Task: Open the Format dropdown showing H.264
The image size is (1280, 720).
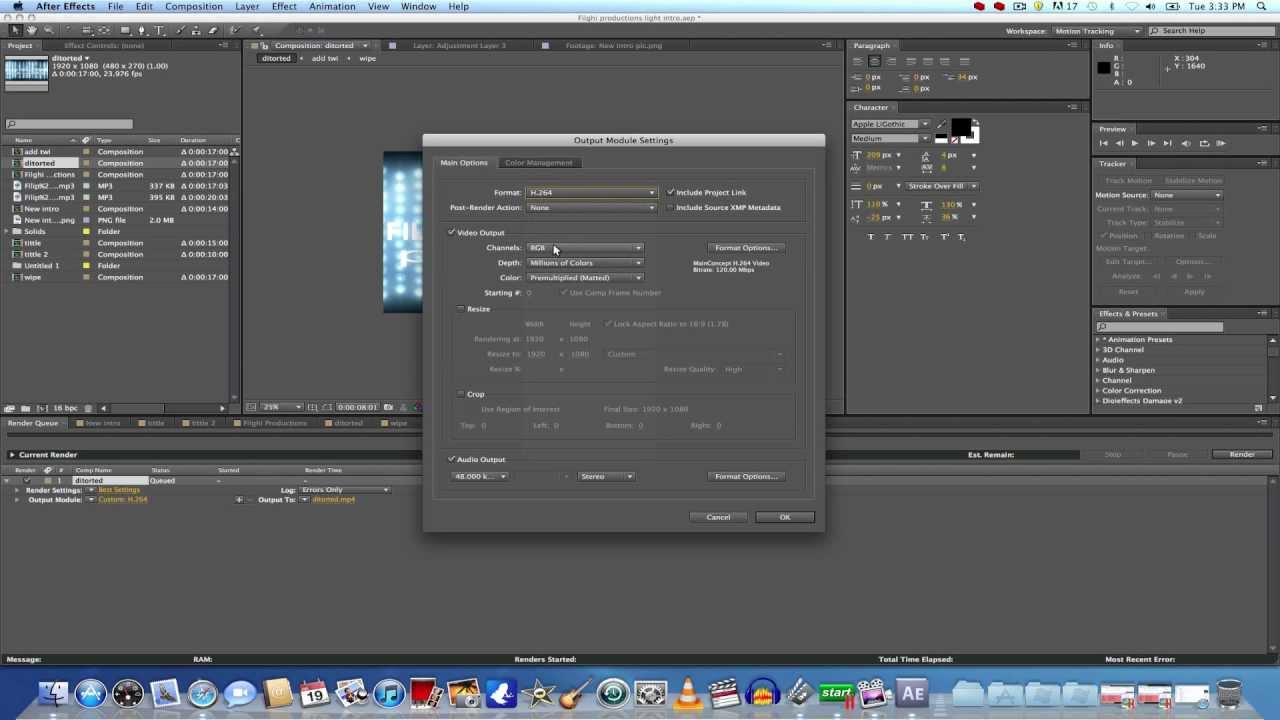Action: click(x=591, y=192)
